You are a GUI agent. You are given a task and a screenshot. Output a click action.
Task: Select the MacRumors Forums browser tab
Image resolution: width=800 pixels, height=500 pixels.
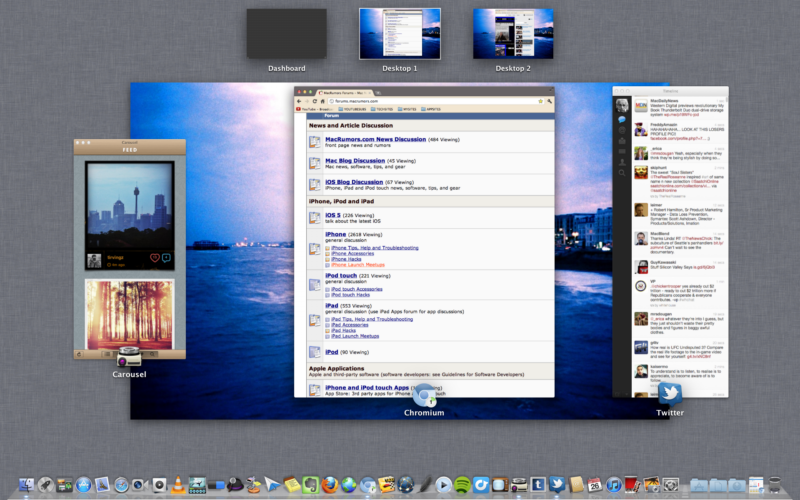[x=345, y=93]
